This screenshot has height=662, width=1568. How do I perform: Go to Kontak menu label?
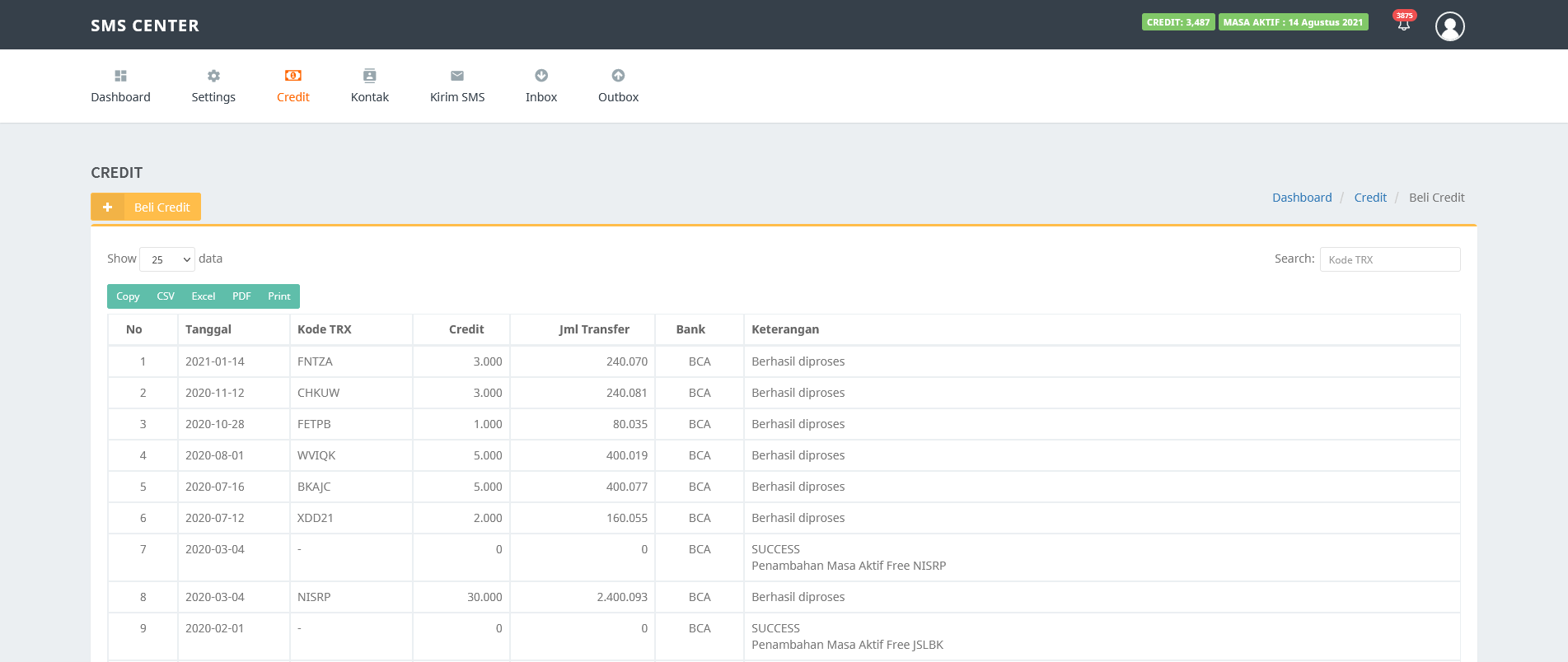pyautogui.click(x=370, y=97)
